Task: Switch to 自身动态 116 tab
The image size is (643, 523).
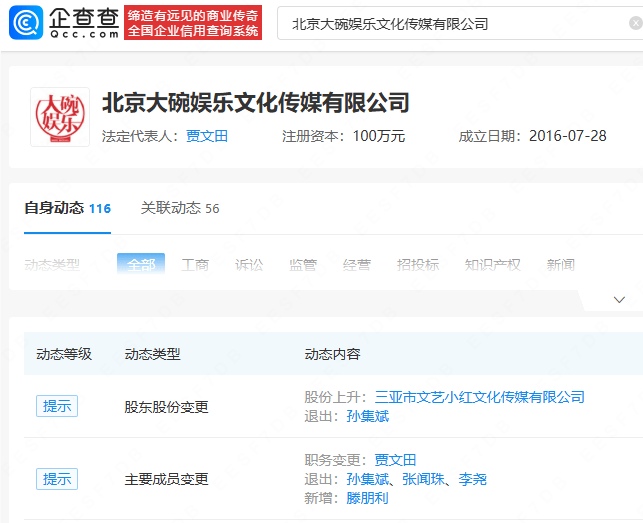Action: click(68, 208)
